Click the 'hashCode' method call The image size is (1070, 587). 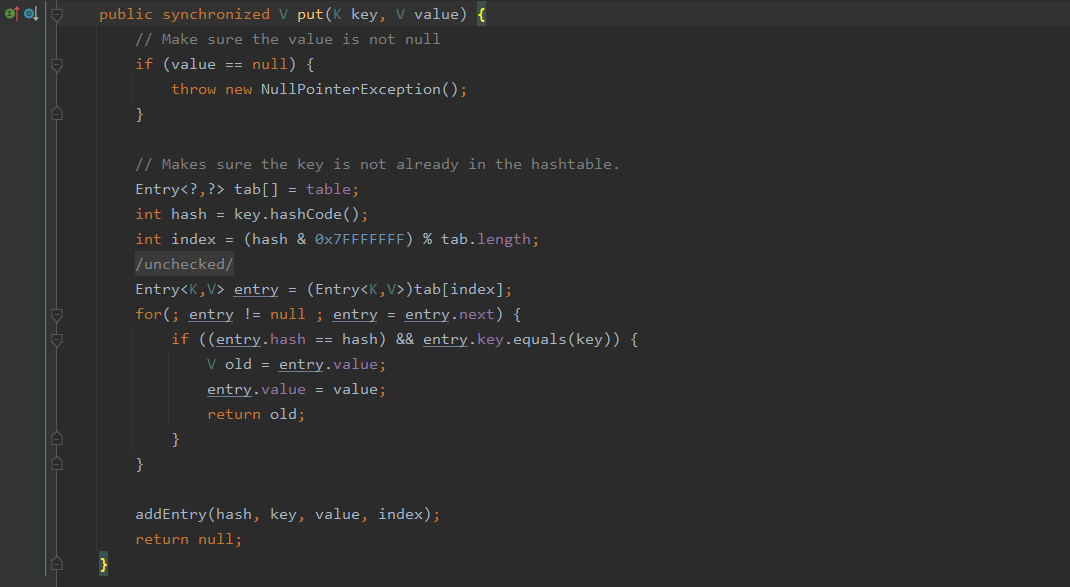[x=306, y=214]
